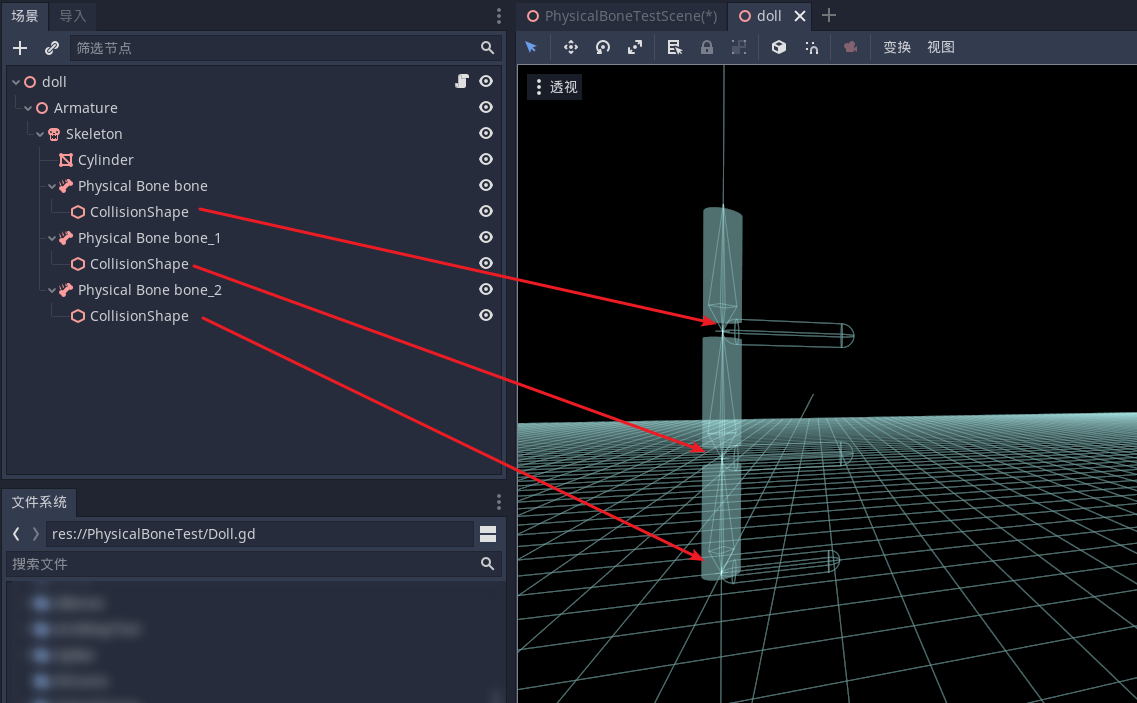This screenshot has width=1137, height=703.
Task: Hide CollisionShape under Physical Bone bone_2
Action: pos(486,316)
